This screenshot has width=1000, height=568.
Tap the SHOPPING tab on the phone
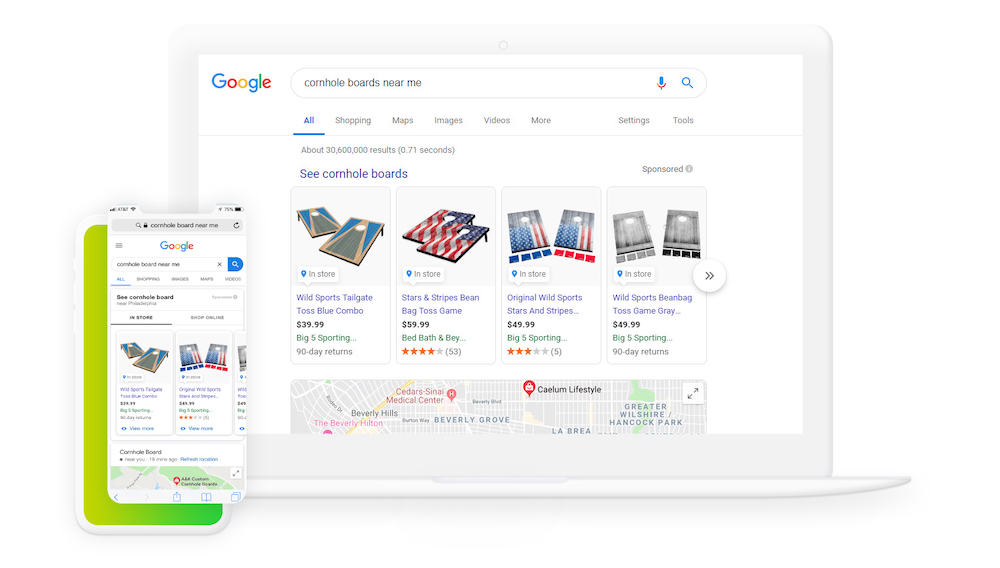pyautogui.click(x=148, y=279)
